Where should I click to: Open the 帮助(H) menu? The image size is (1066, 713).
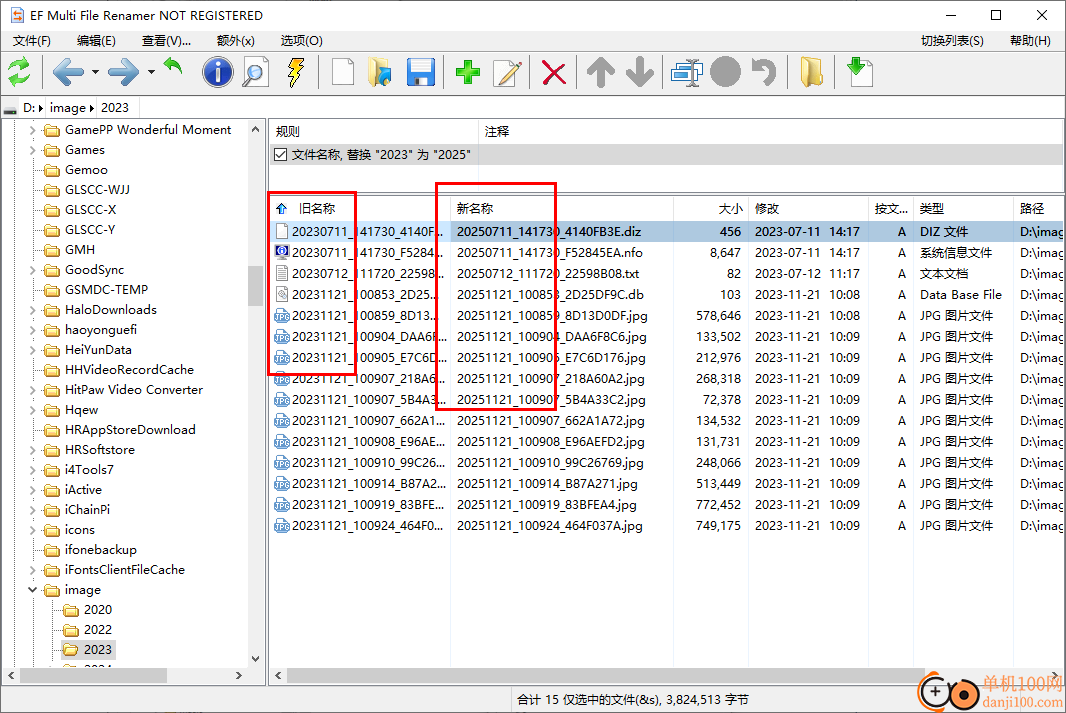[x=1030, y=41]
